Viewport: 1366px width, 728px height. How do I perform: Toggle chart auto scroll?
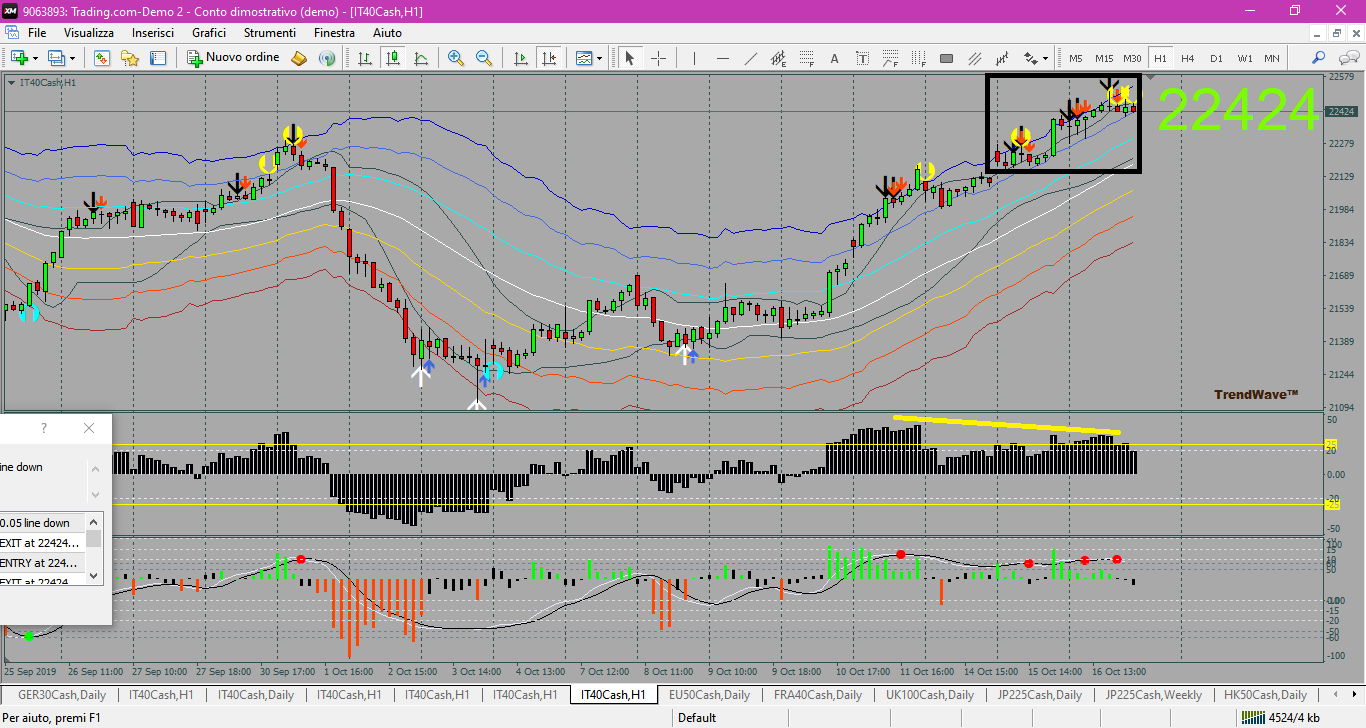click(x=520, y=58)
